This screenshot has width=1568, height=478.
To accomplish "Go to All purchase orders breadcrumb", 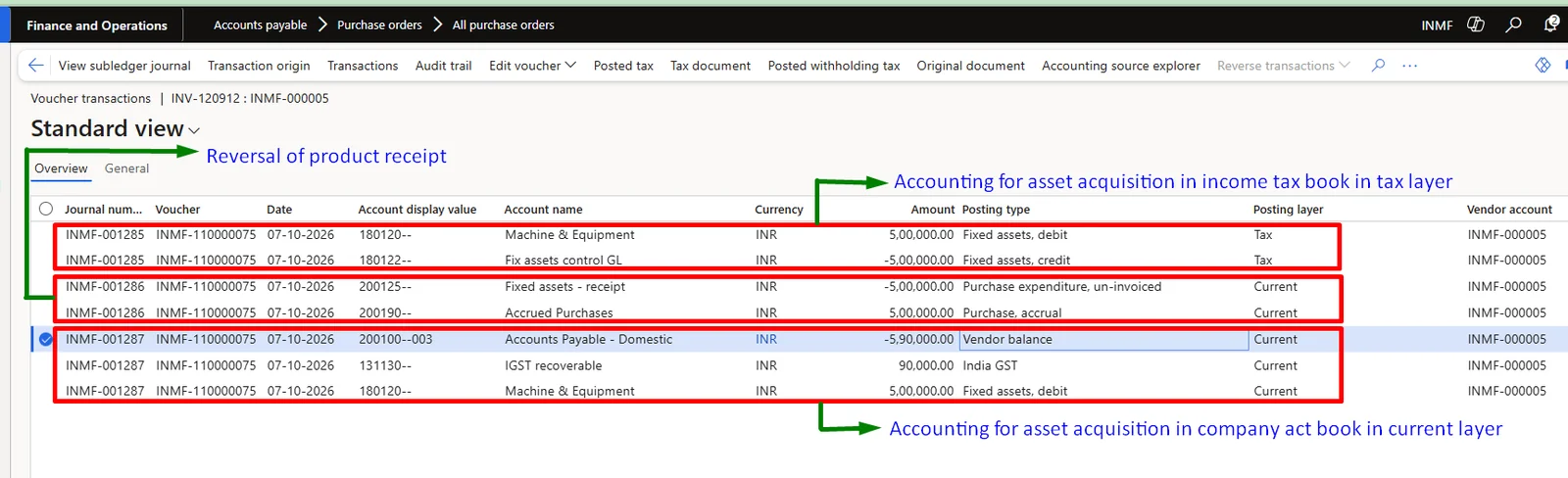I will [503, 24].
